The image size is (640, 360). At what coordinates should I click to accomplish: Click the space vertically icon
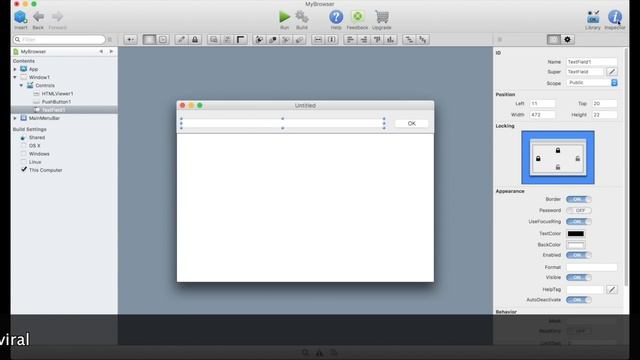(x=423, y=40)
